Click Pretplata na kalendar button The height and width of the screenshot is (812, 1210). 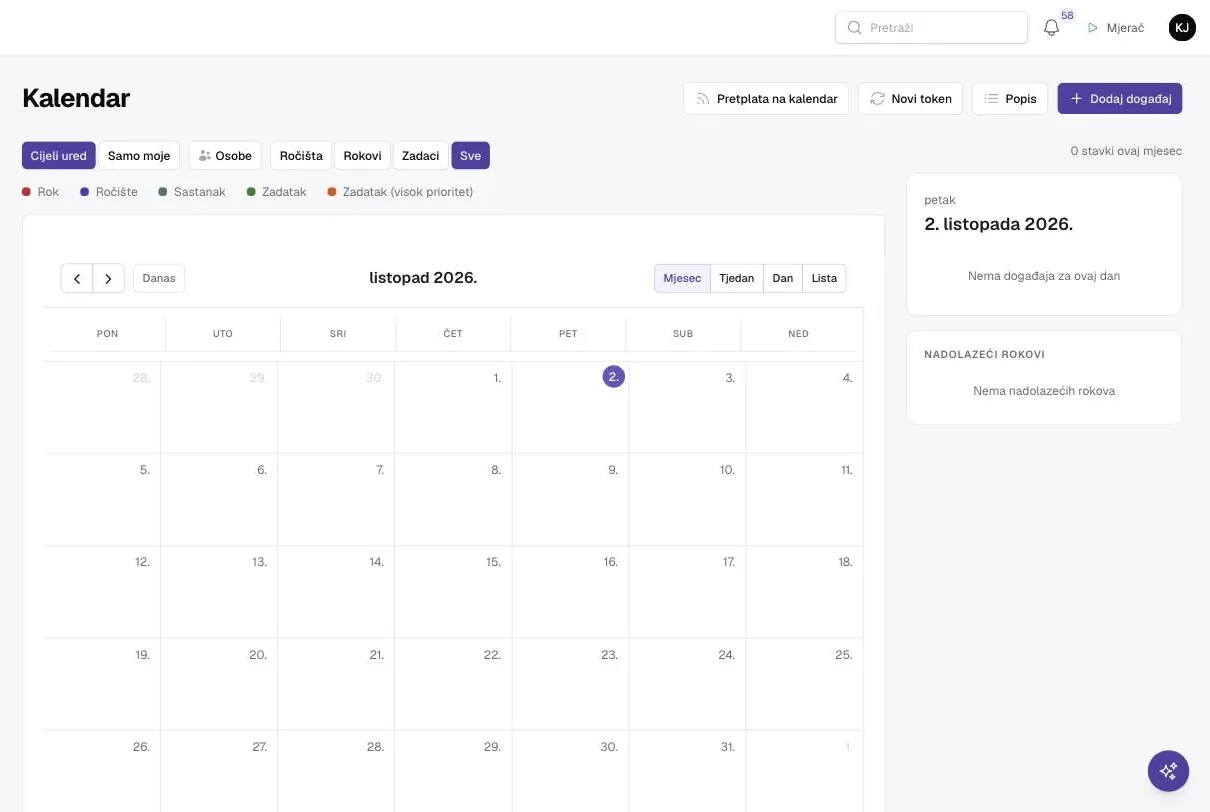pos(767,98)
